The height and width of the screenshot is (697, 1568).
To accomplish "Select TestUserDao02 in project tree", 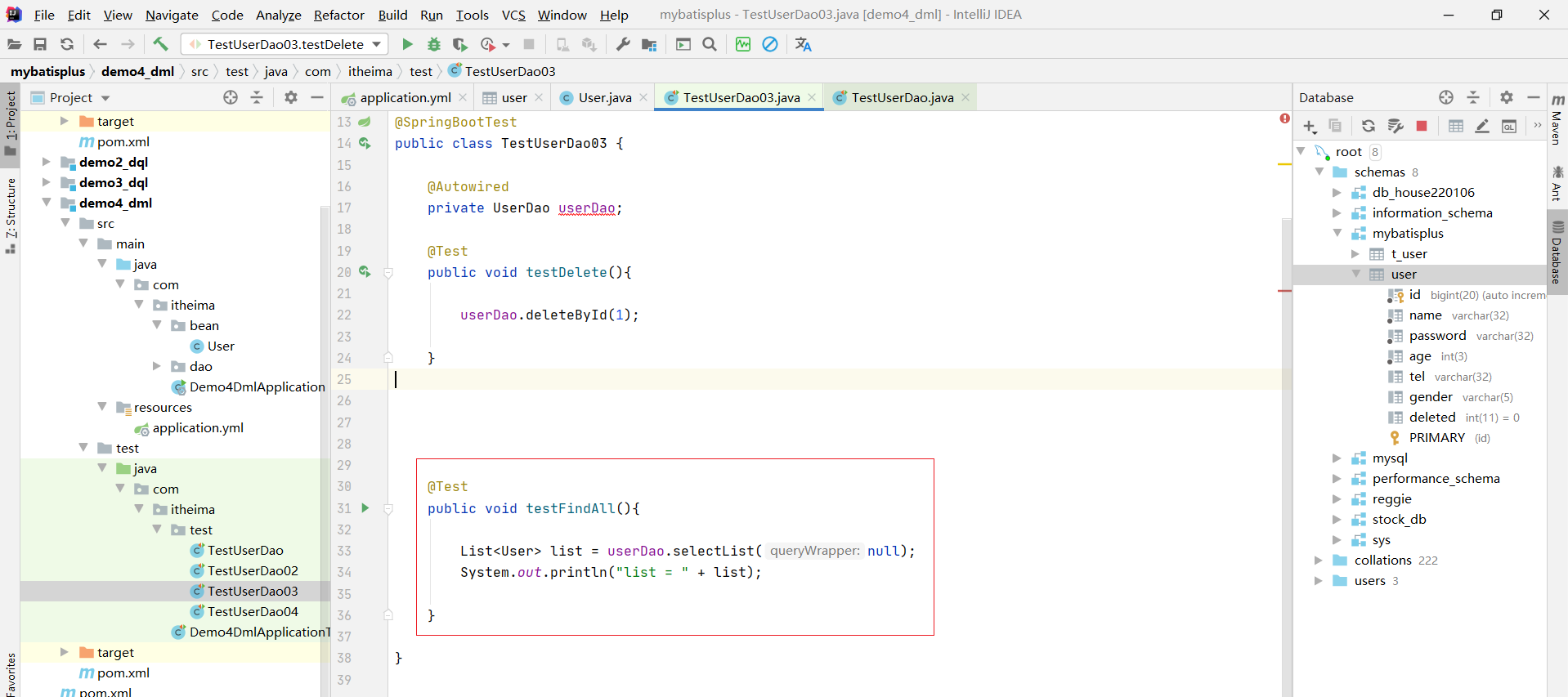I will (253, 570).
